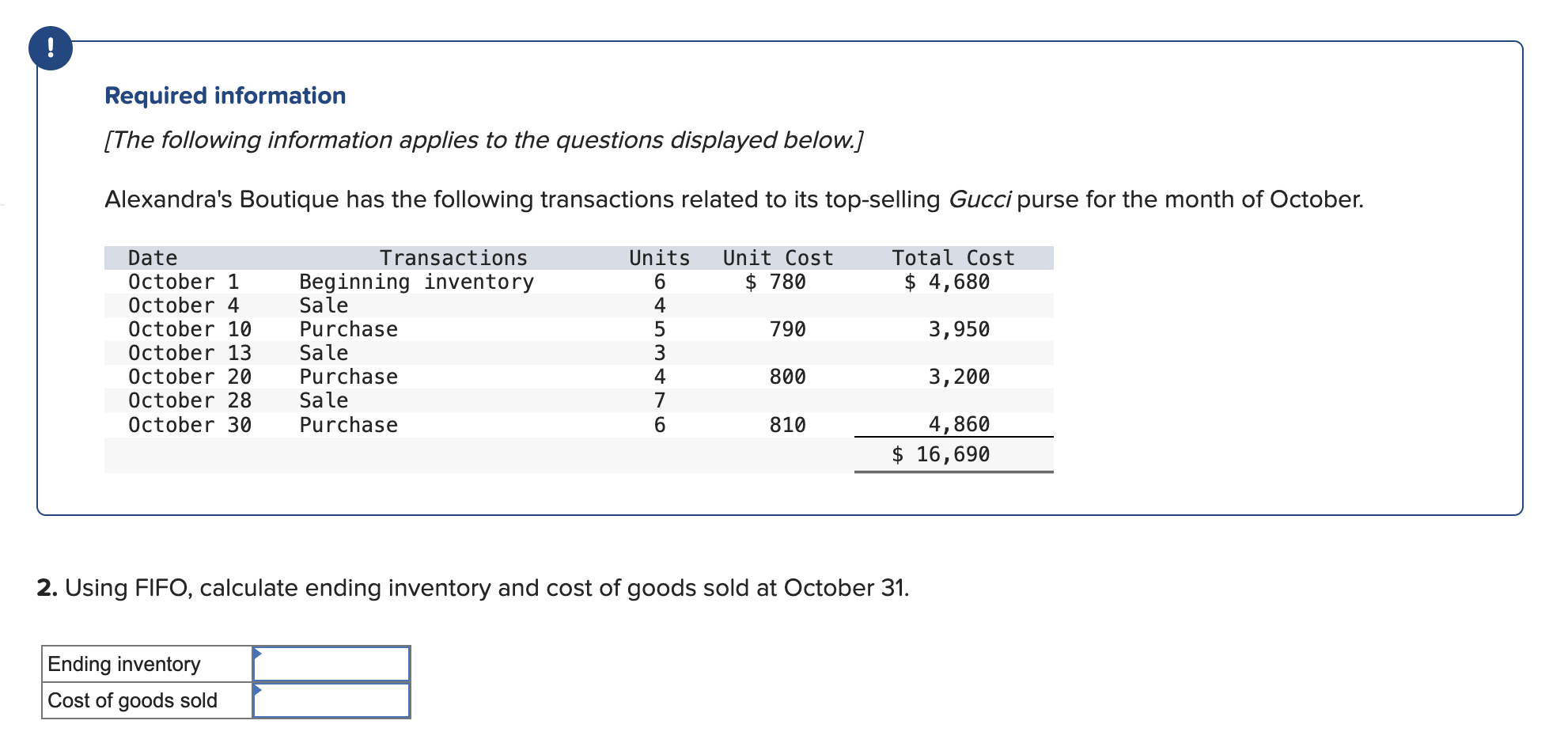Viewport: 1568px width, 747px height.
Task: Click the Cost of goods sold answer field
Action: (x=331, y=700)
